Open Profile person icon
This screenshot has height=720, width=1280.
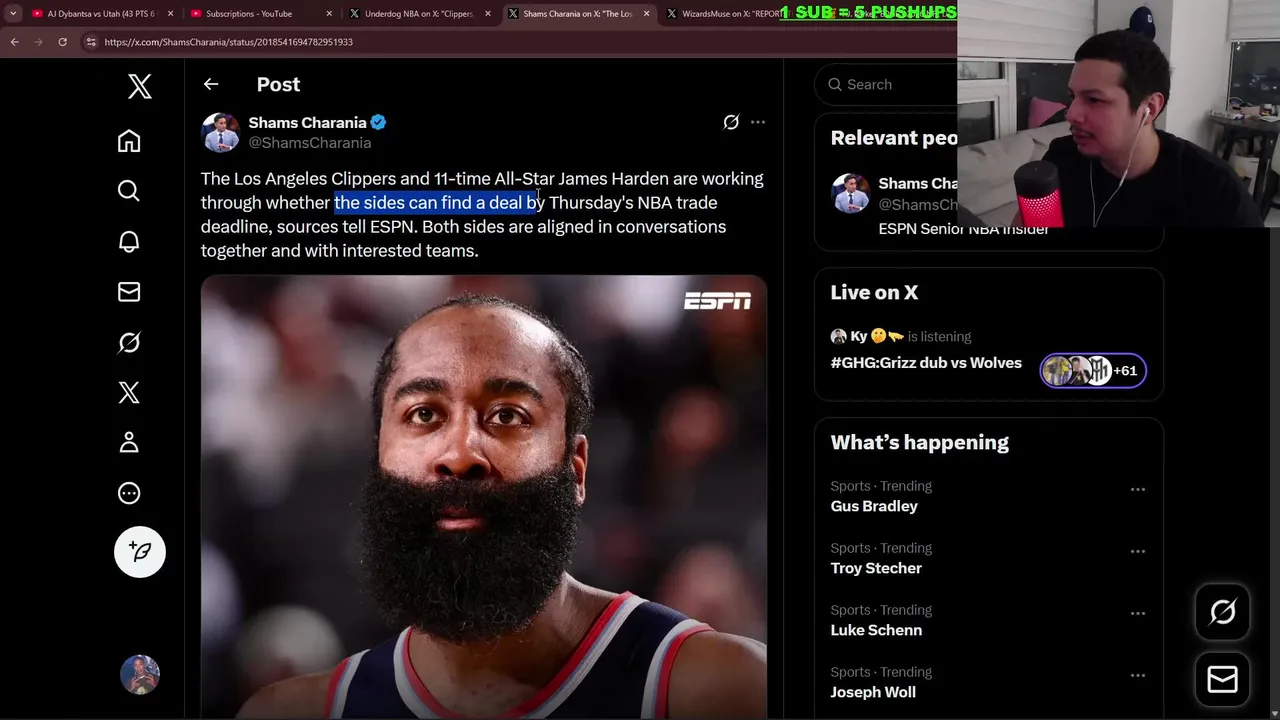[129, 443]
